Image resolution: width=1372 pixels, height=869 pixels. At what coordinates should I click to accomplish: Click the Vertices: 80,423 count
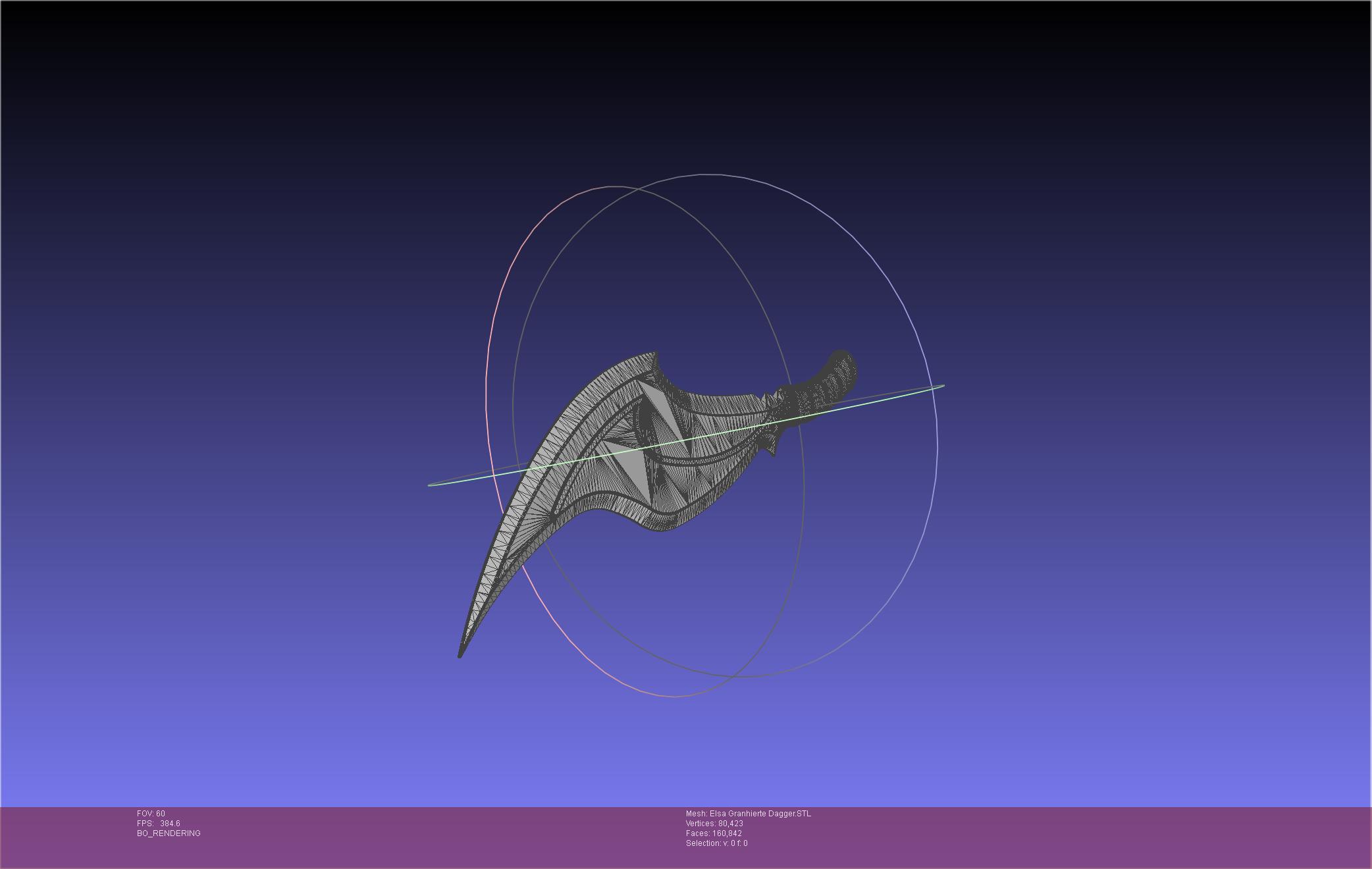pyautogui.click(x=714, y=824)
